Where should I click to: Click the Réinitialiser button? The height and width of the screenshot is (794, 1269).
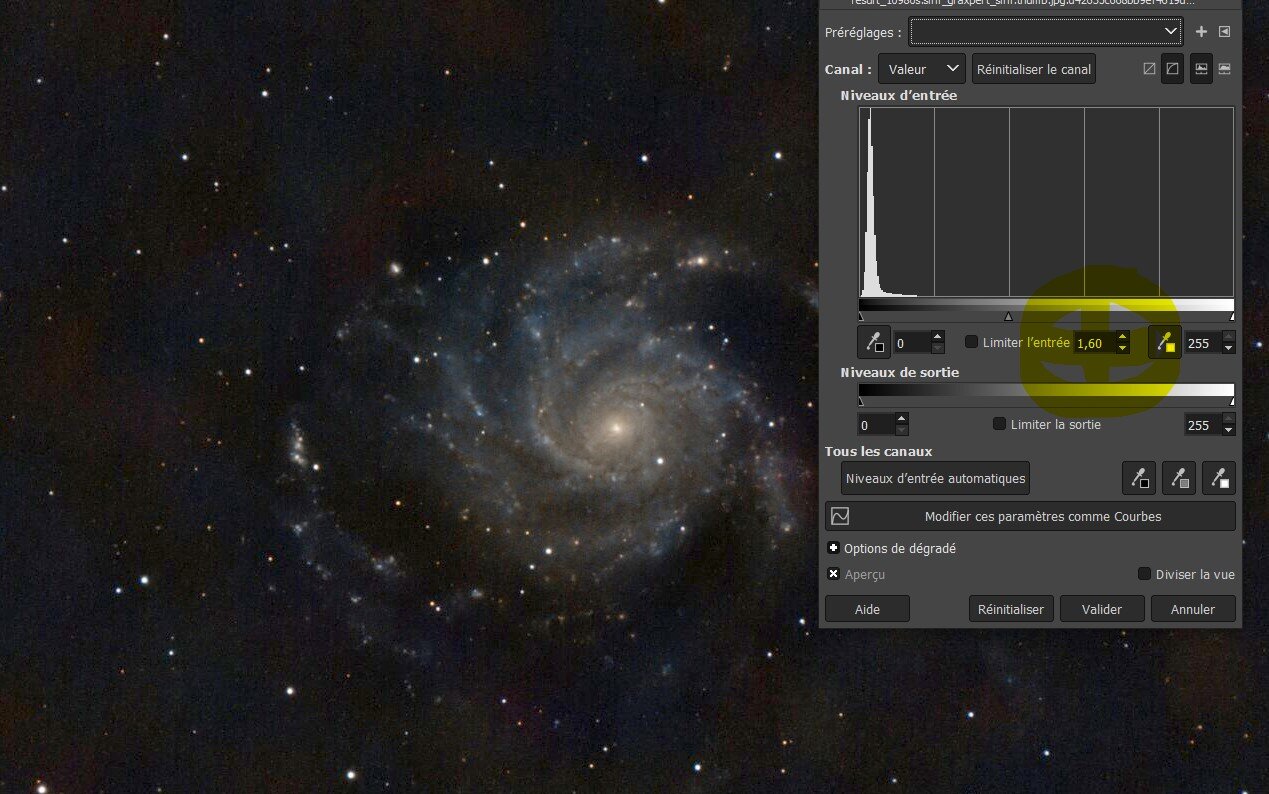pyautogui.click(x=1011, y=608)
